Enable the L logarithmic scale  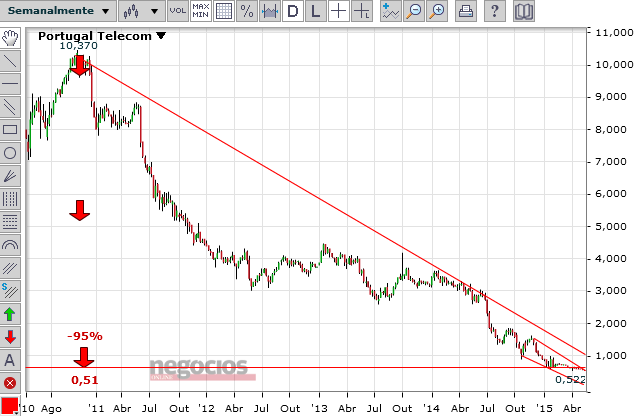[x=315, y=11]
